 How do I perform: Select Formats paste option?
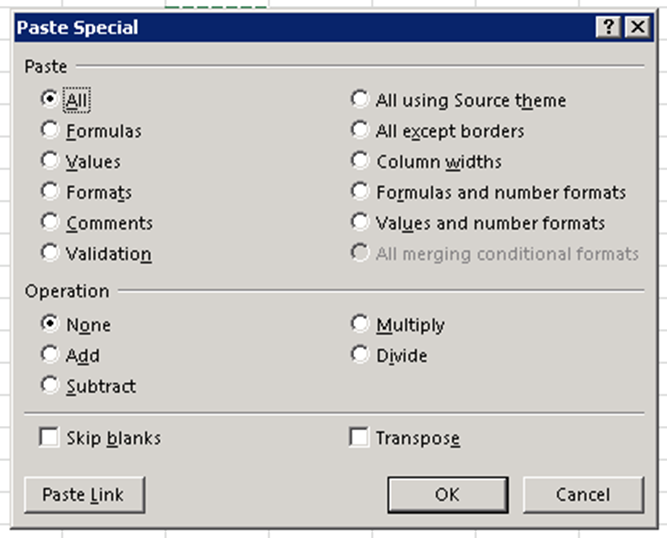point(49,192)
